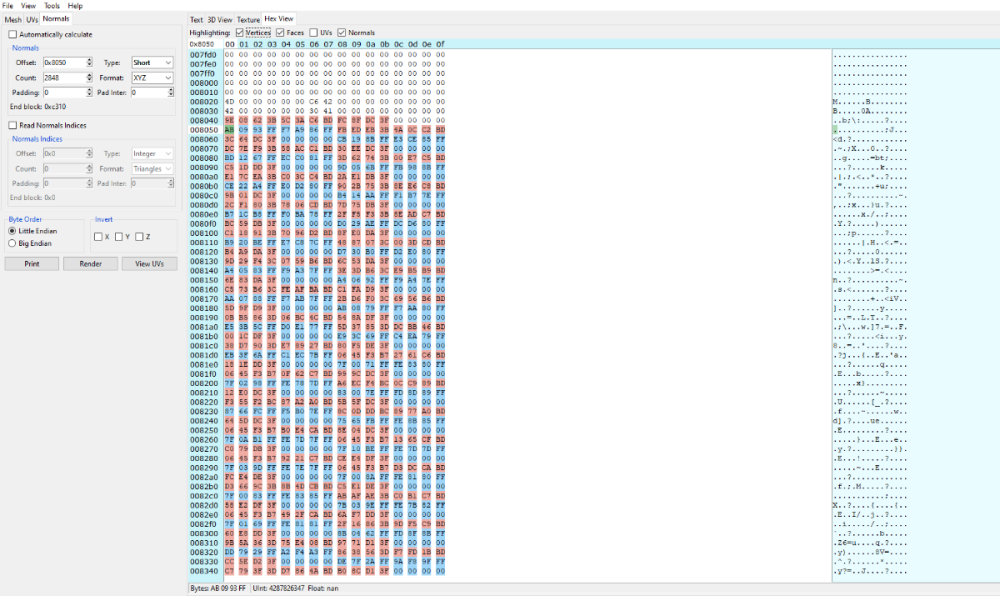
Task: Click the Offset field containing 0x8050
Action: [x=60, y=62]
